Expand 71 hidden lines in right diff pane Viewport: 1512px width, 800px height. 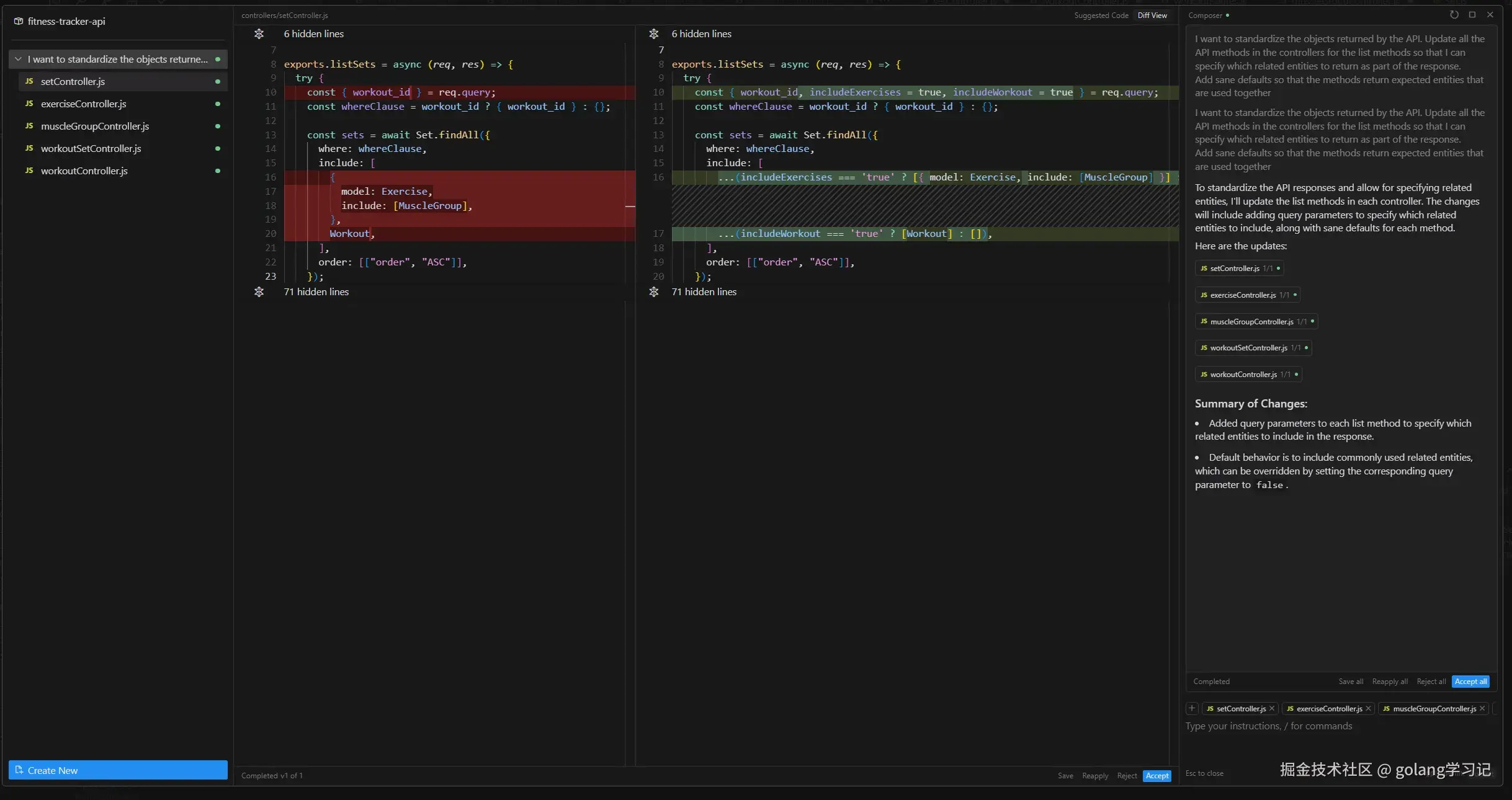pos(654,292)
